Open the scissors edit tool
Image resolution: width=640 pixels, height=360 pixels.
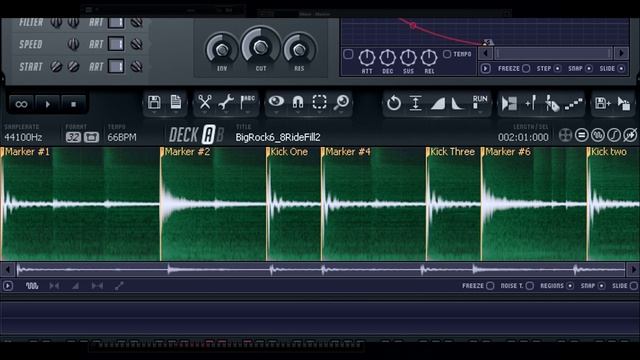coord(204,102)
